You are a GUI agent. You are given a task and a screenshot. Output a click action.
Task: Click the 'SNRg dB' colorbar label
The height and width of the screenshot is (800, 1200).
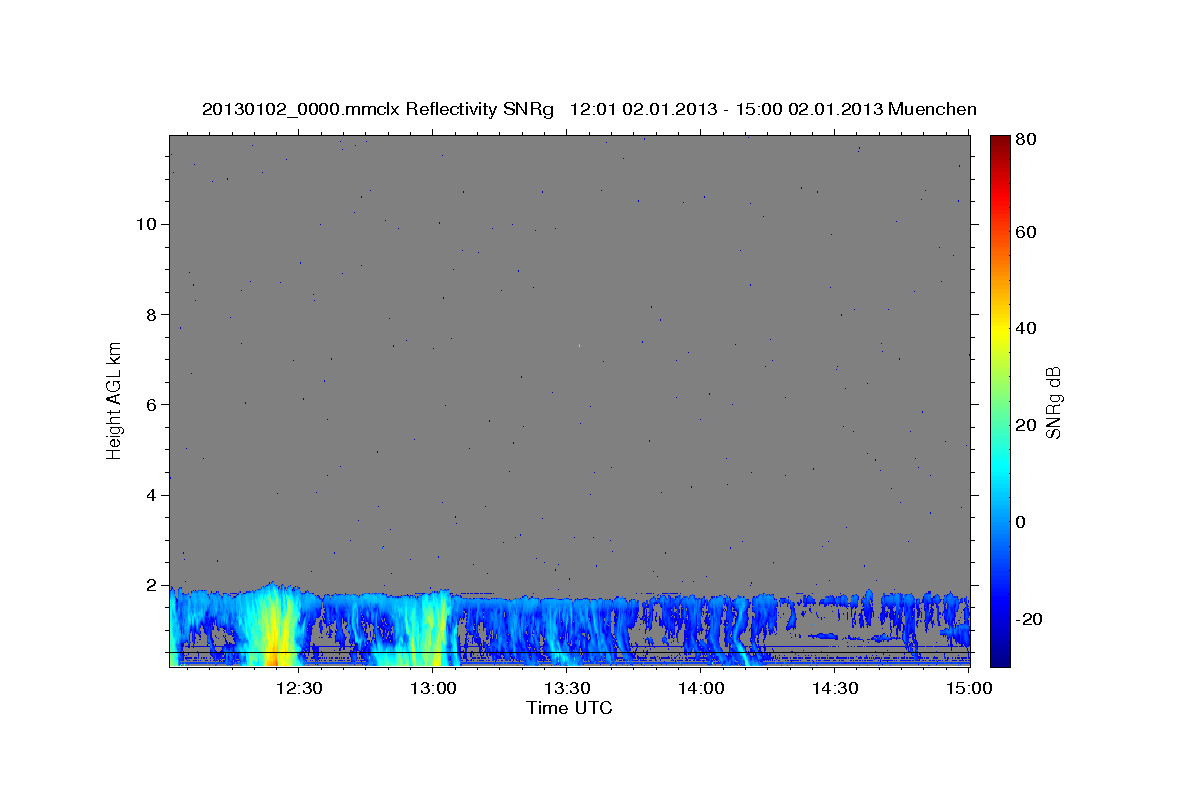pos(1053,401)
